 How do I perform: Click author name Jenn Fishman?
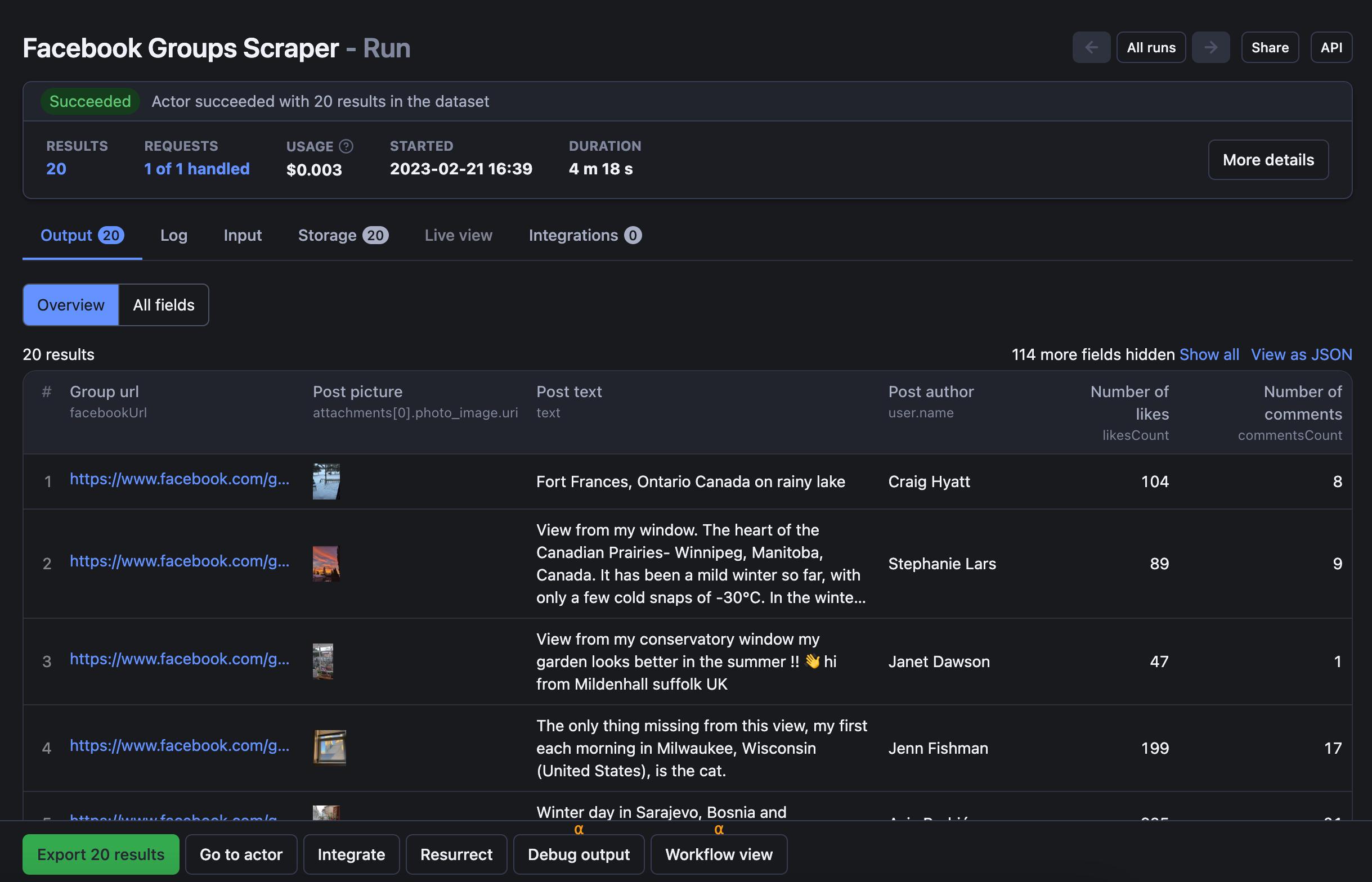[938, 748]
